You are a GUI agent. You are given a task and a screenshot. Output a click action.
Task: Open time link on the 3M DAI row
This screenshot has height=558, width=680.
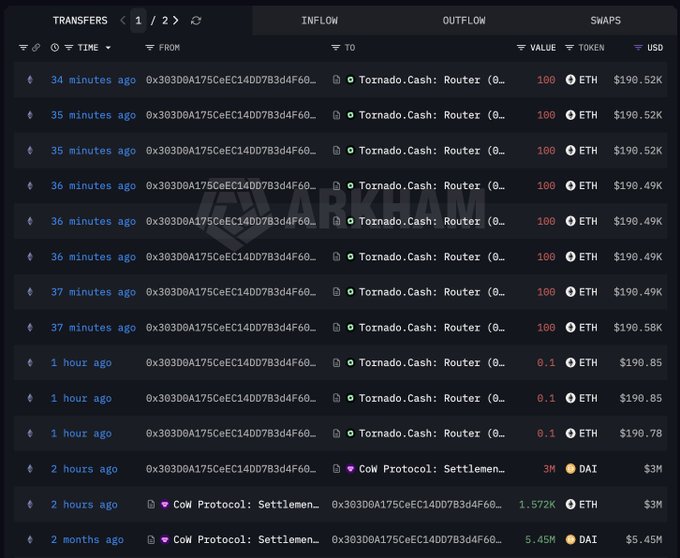click(x=84, y=469)
